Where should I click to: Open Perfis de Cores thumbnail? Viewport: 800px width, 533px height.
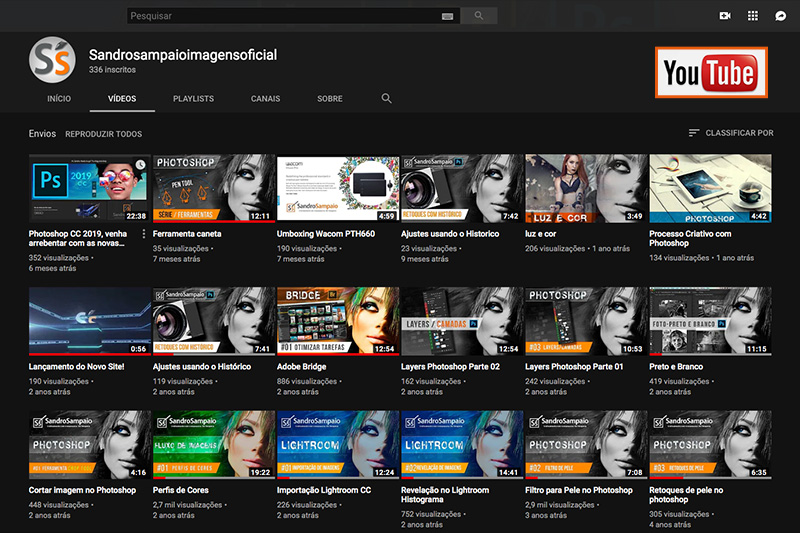point(214,445)
